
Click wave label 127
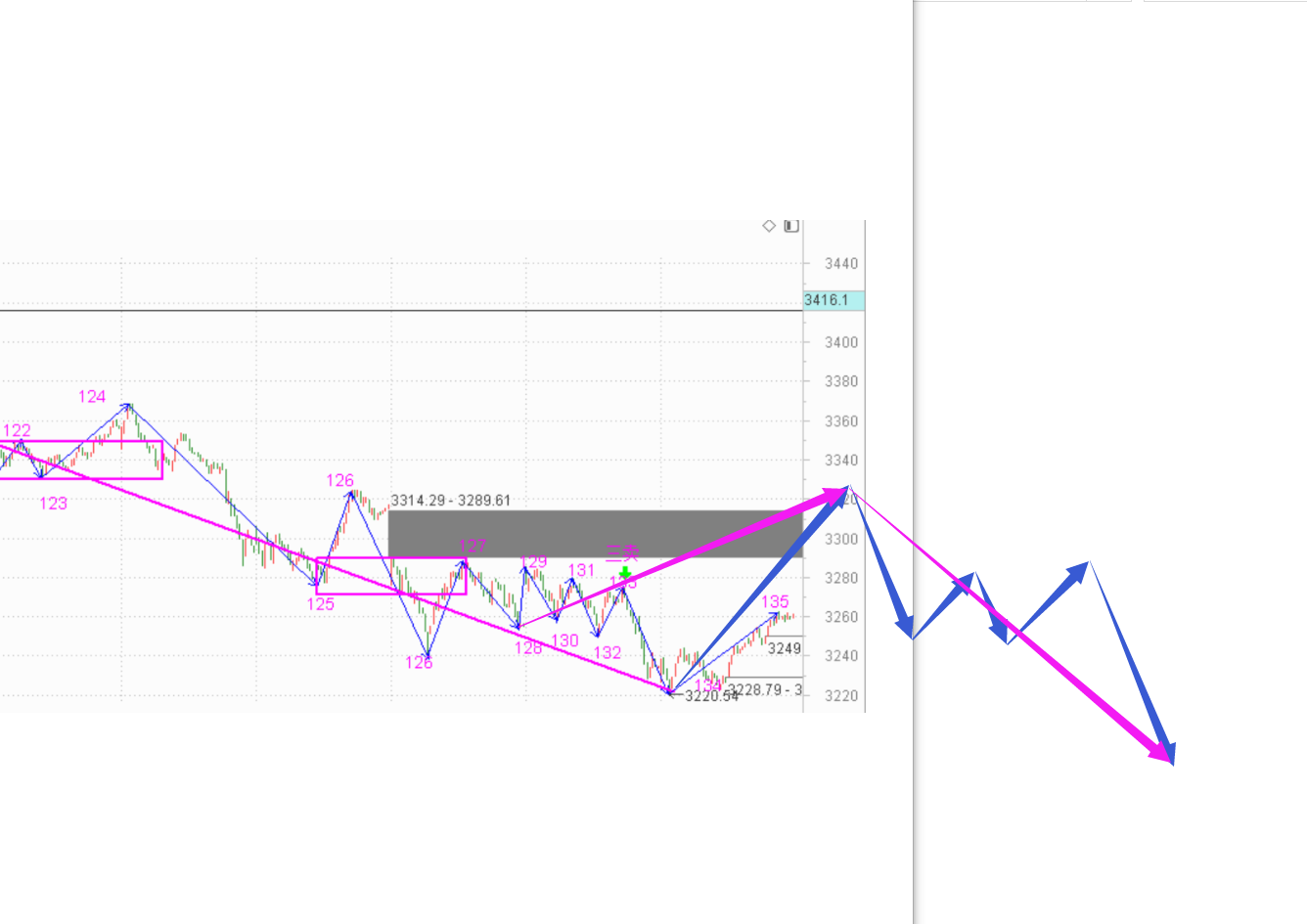point(473,546)
